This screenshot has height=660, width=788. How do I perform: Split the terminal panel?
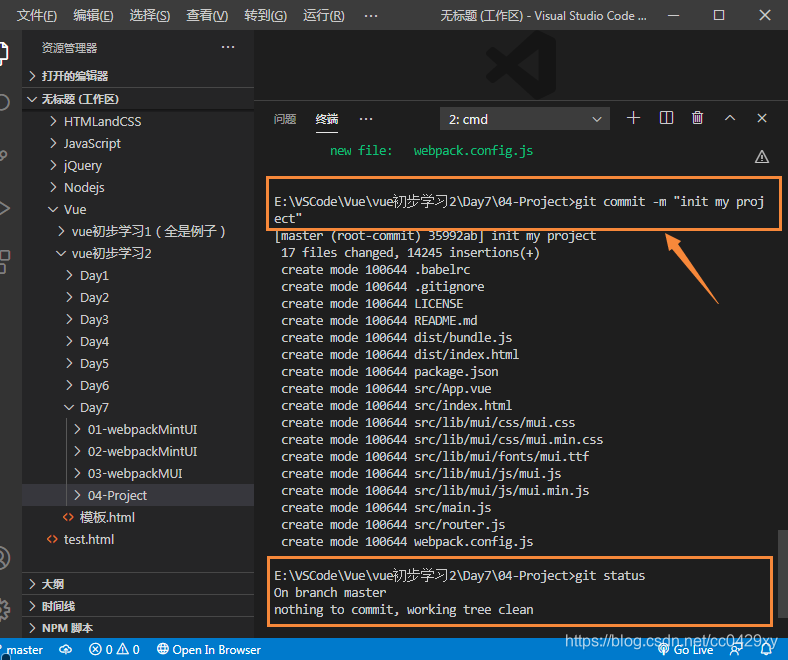coord(666,118)
